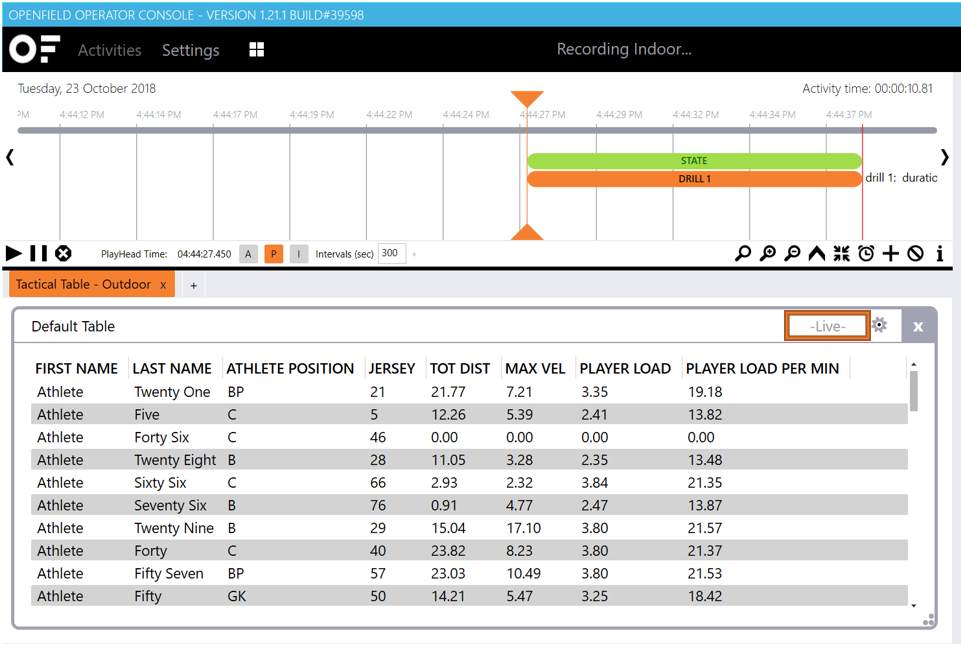Sort by PLAYER LOAD PER MIN header
961x649 pixels.
762,368
